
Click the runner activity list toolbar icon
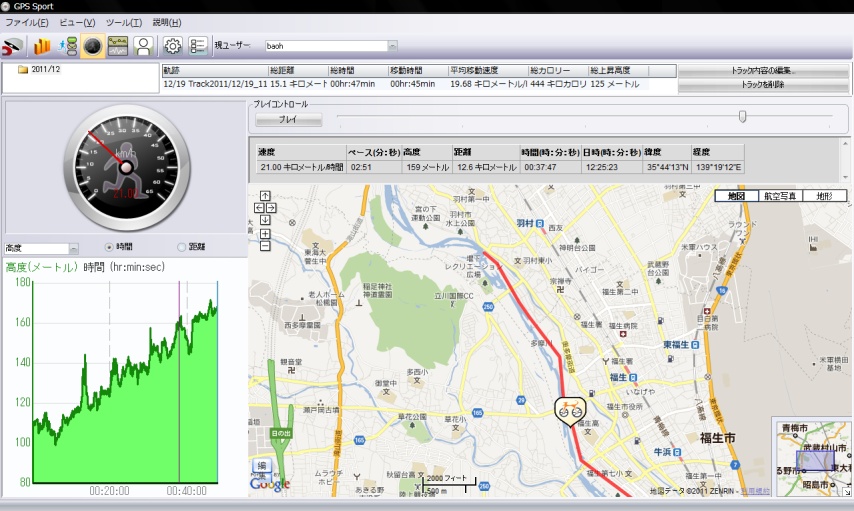click(66, 46)
